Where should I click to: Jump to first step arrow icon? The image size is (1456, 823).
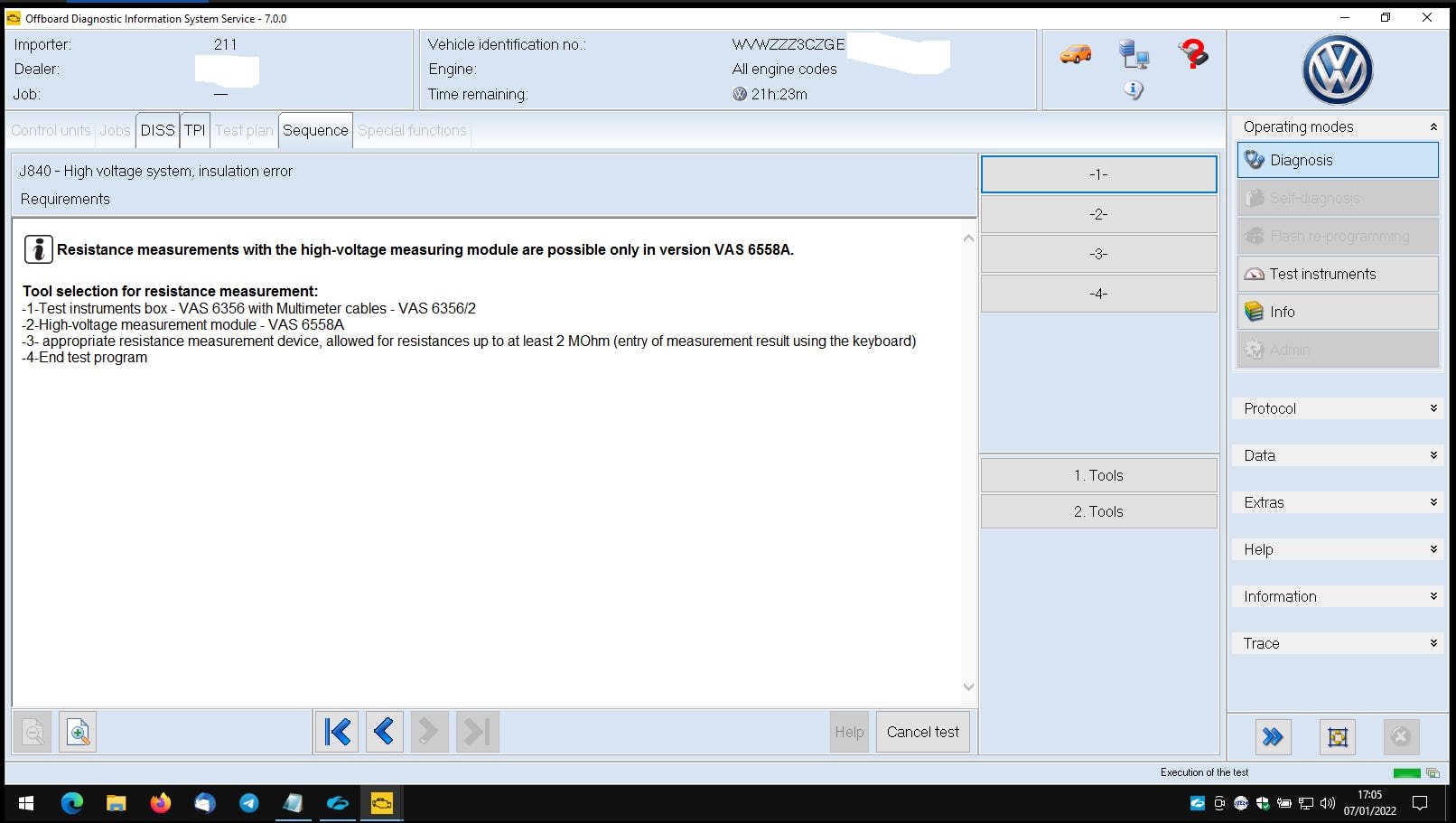[x=337, y=732]
